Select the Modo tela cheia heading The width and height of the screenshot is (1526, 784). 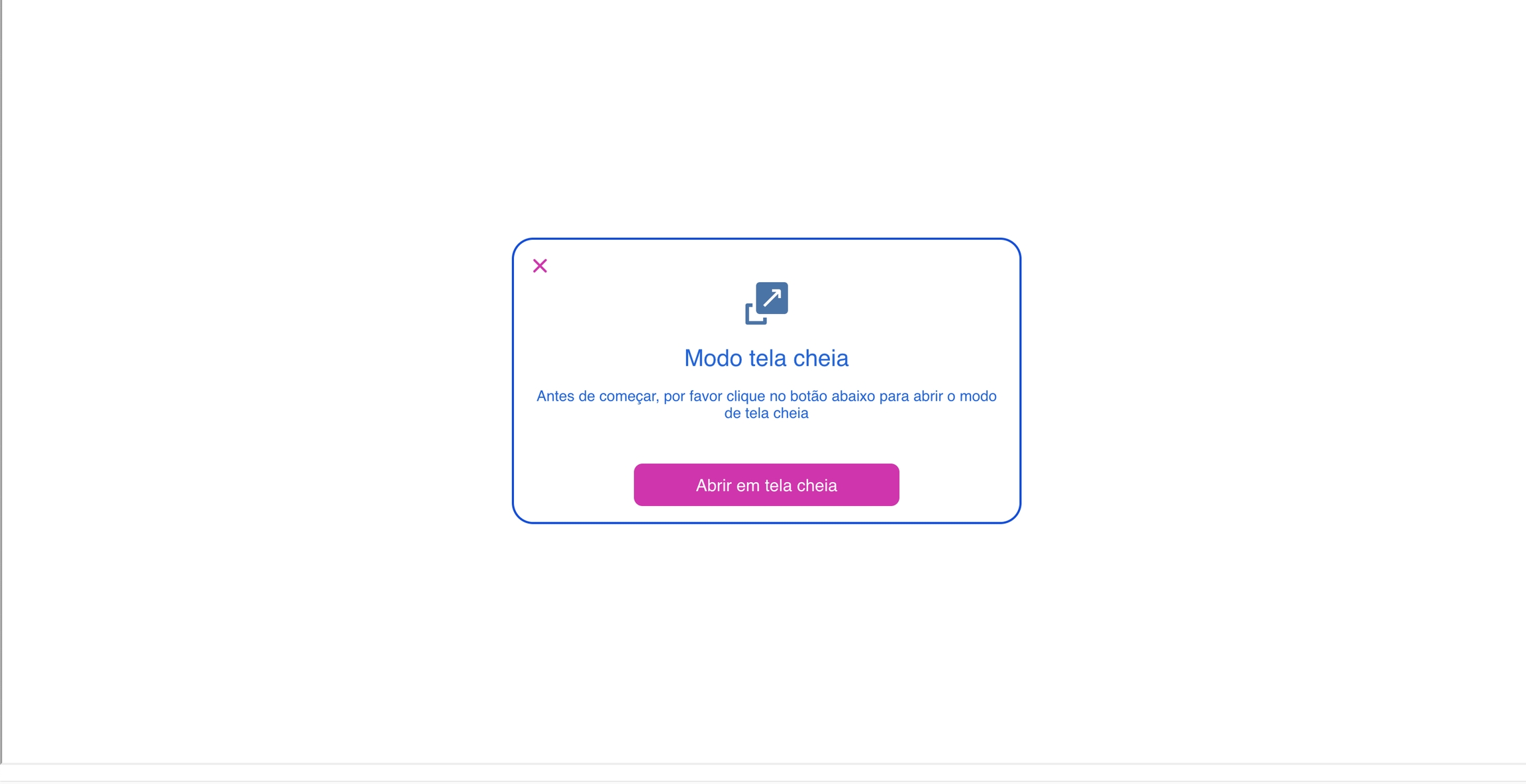pyautogui.click(x=766, y=358)
